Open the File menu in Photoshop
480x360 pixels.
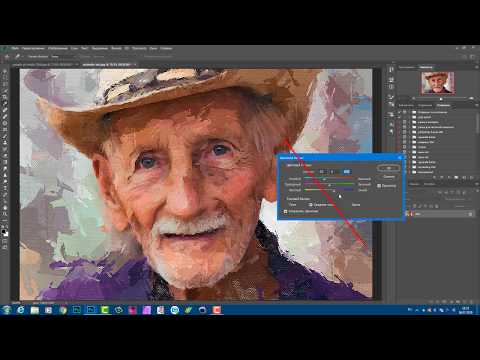click(15, 48)
